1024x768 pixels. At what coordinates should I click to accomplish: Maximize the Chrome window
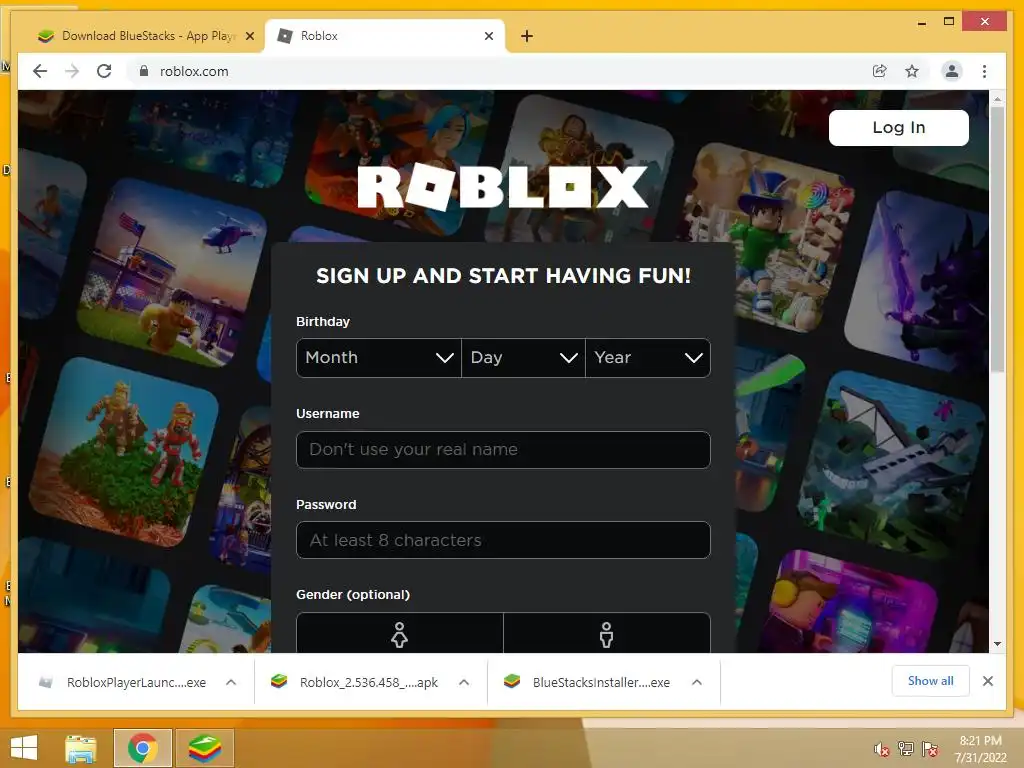point(949,22)
